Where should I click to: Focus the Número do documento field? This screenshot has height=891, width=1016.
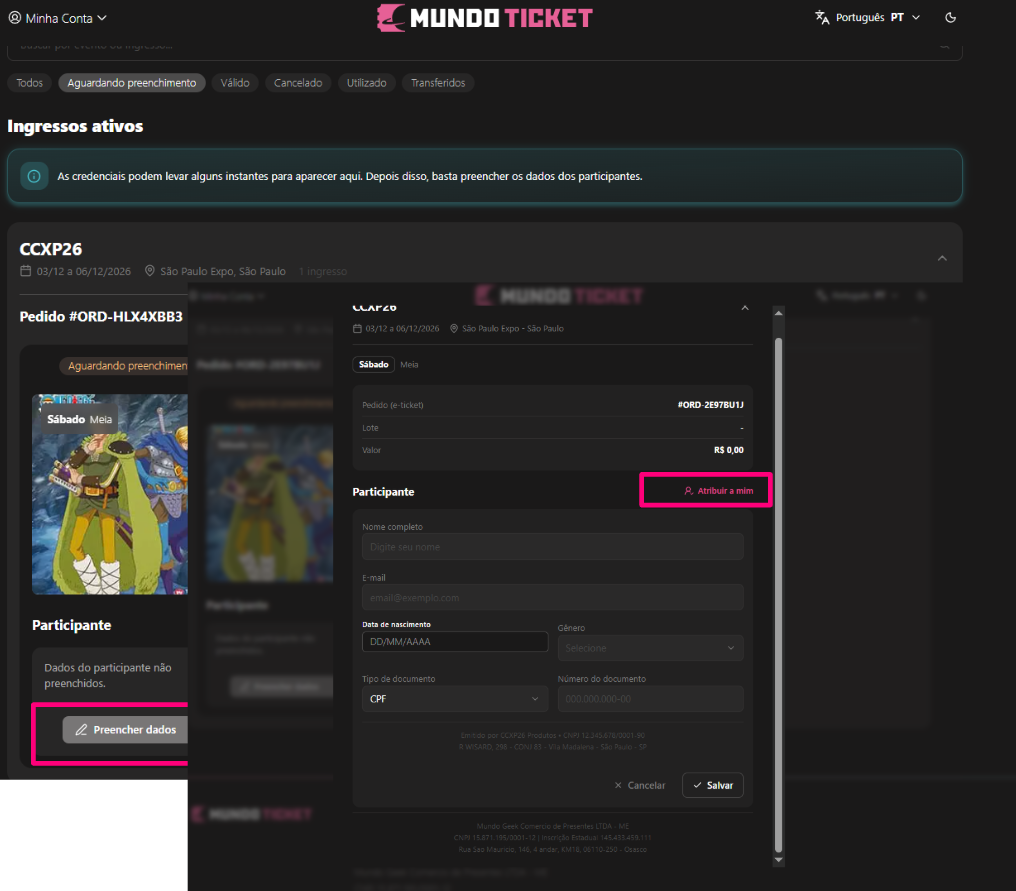click(651, 699)
